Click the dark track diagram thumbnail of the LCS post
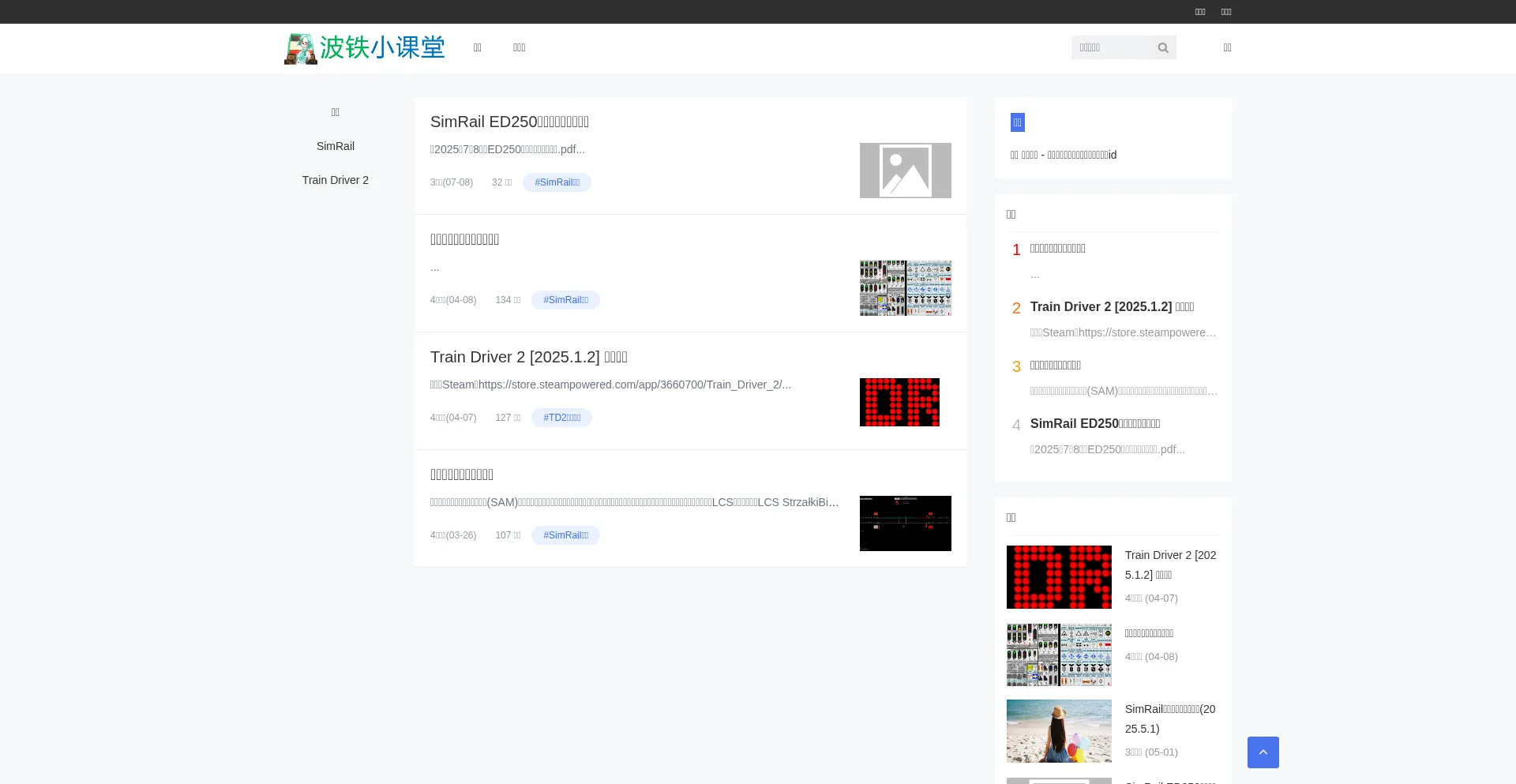The height and width of the screenshot is (784, 1516). click(905, 523)
